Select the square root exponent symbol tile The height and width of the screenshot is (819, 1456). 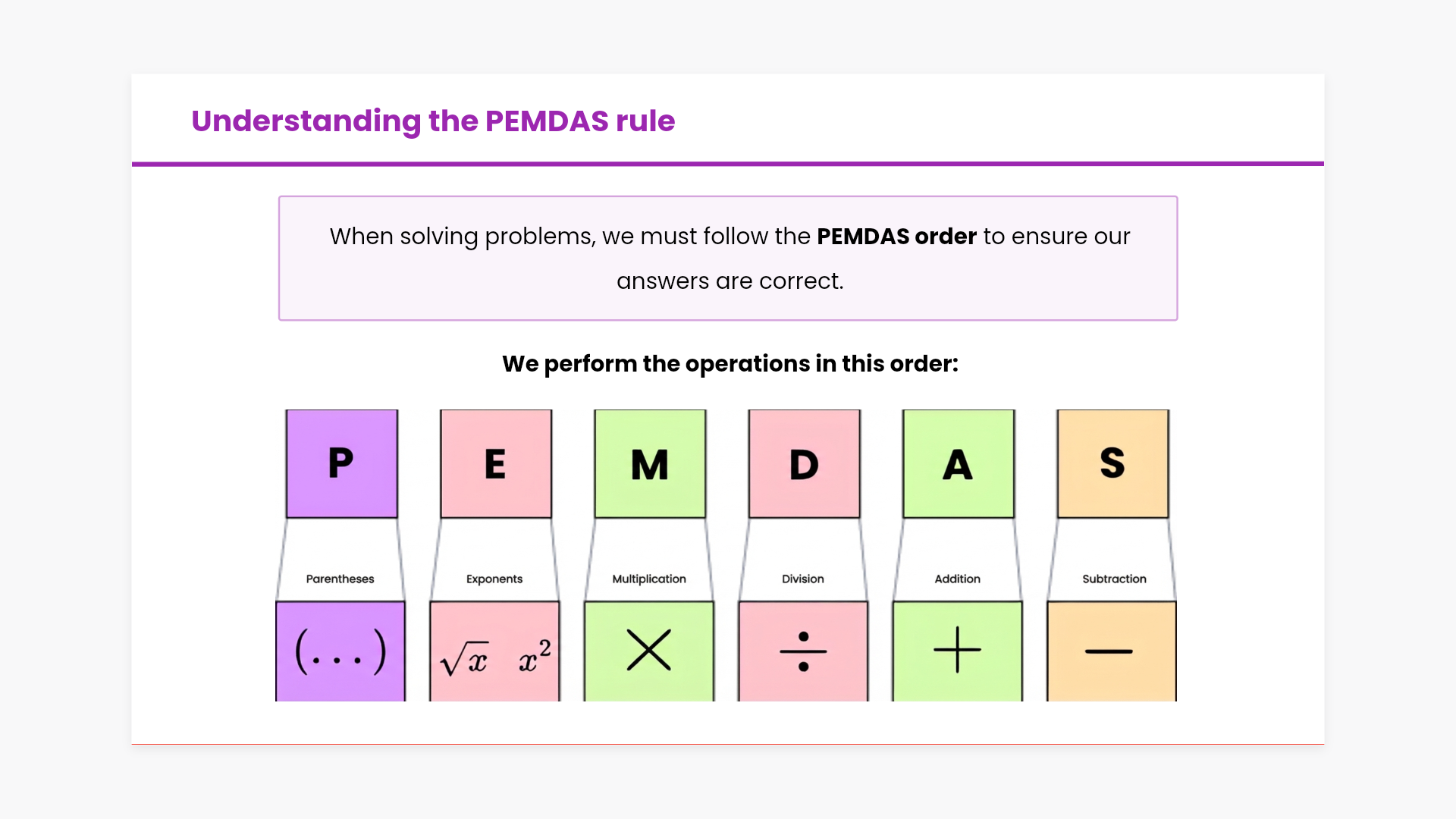(494, 651)
